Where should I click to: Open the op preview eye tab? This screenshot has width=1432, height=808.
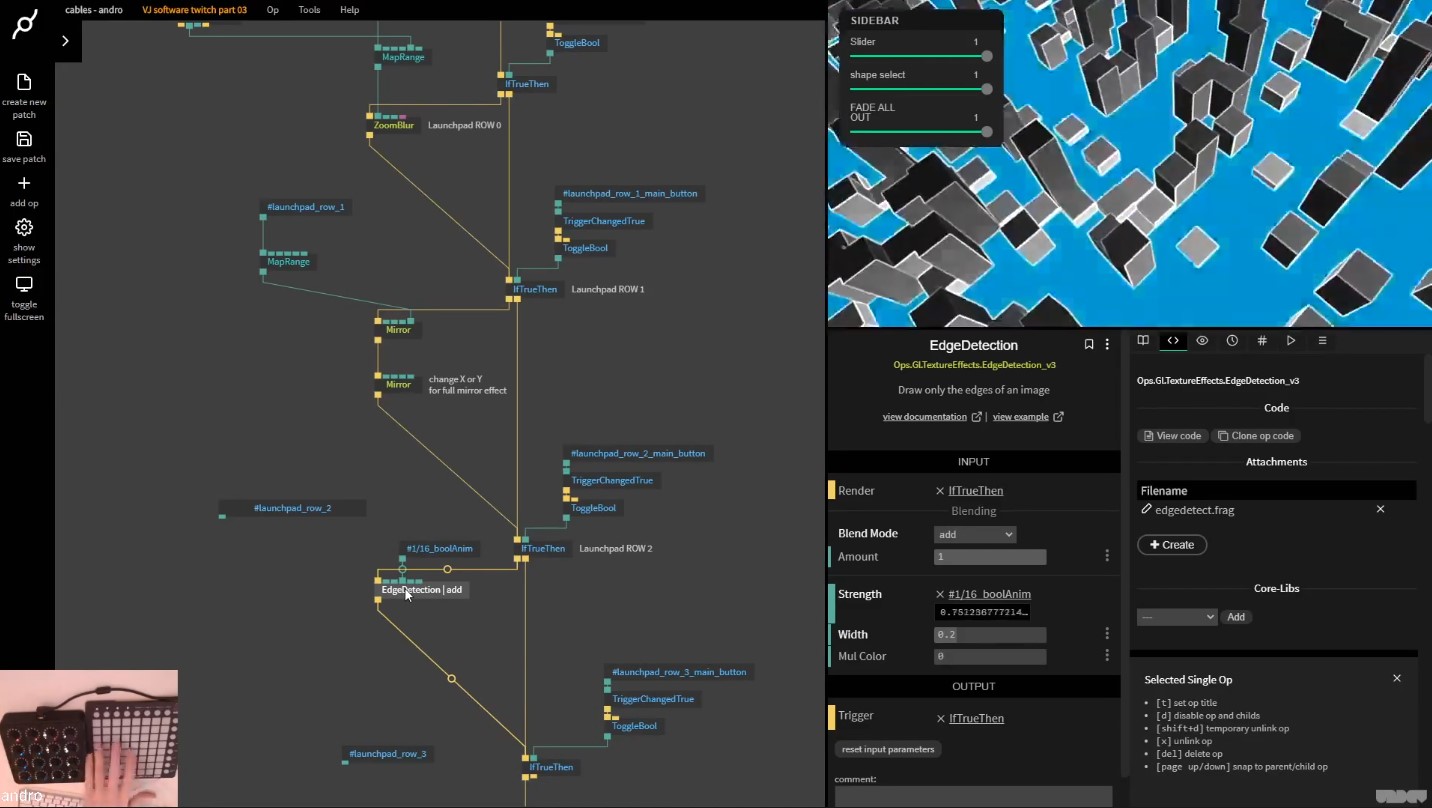(1202, 340)
